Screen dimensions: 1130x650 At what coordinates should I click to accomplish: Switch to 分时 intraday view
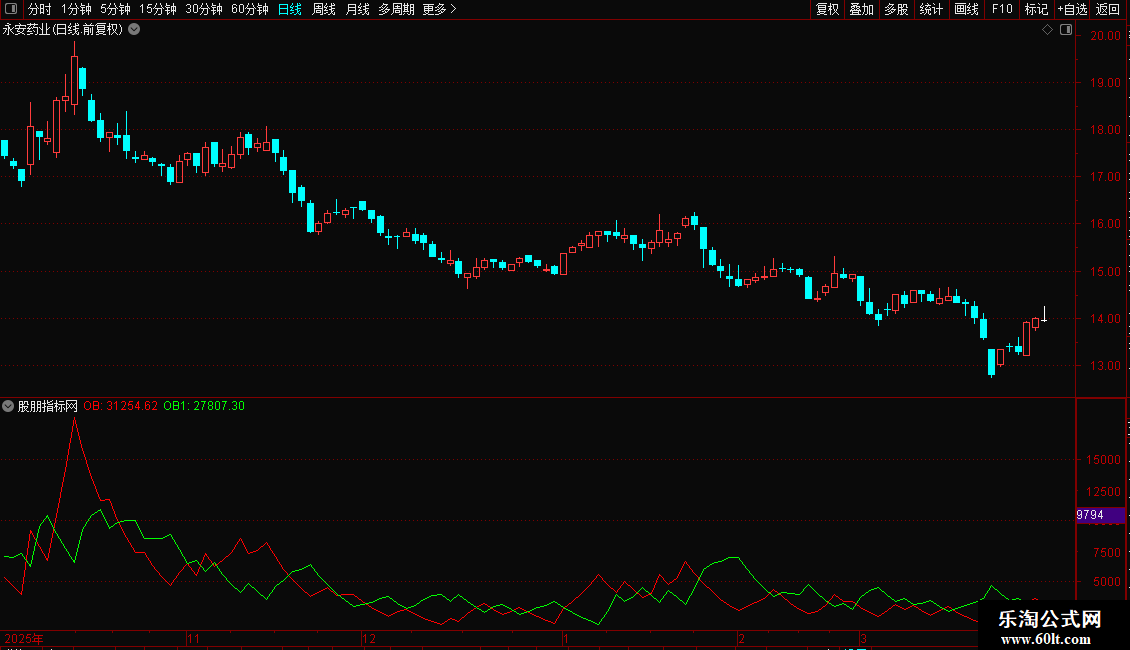coord(40,9)
